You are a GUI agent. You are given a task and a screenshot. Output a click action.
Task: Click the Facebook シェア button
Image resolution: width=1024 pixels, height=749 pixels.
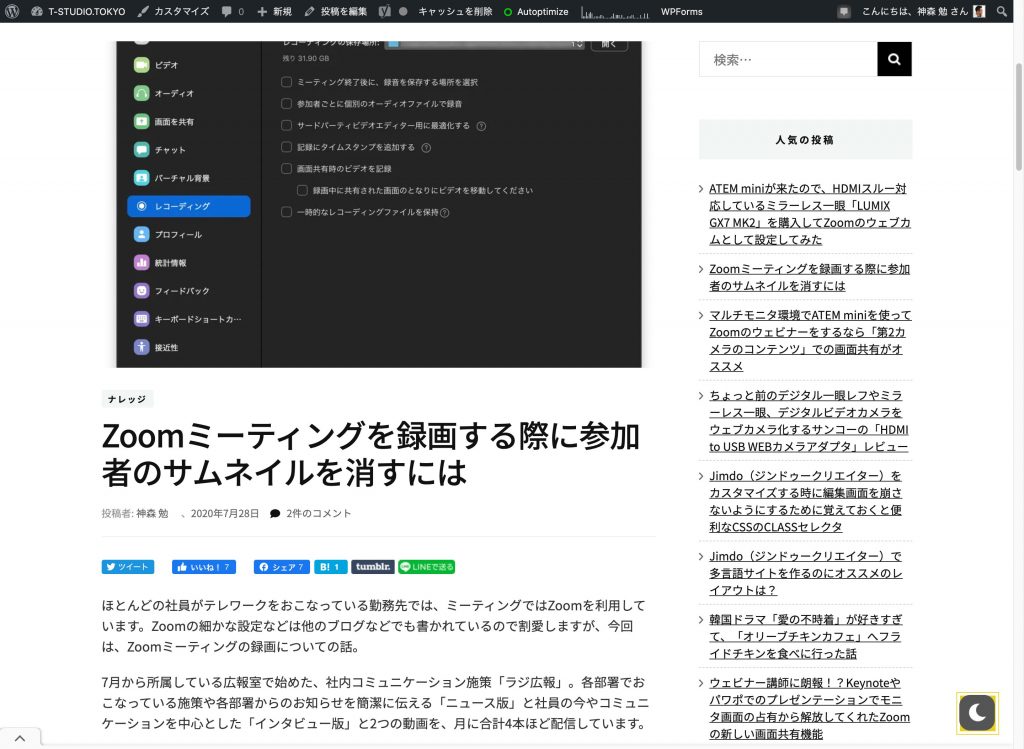tap(282, 567)
